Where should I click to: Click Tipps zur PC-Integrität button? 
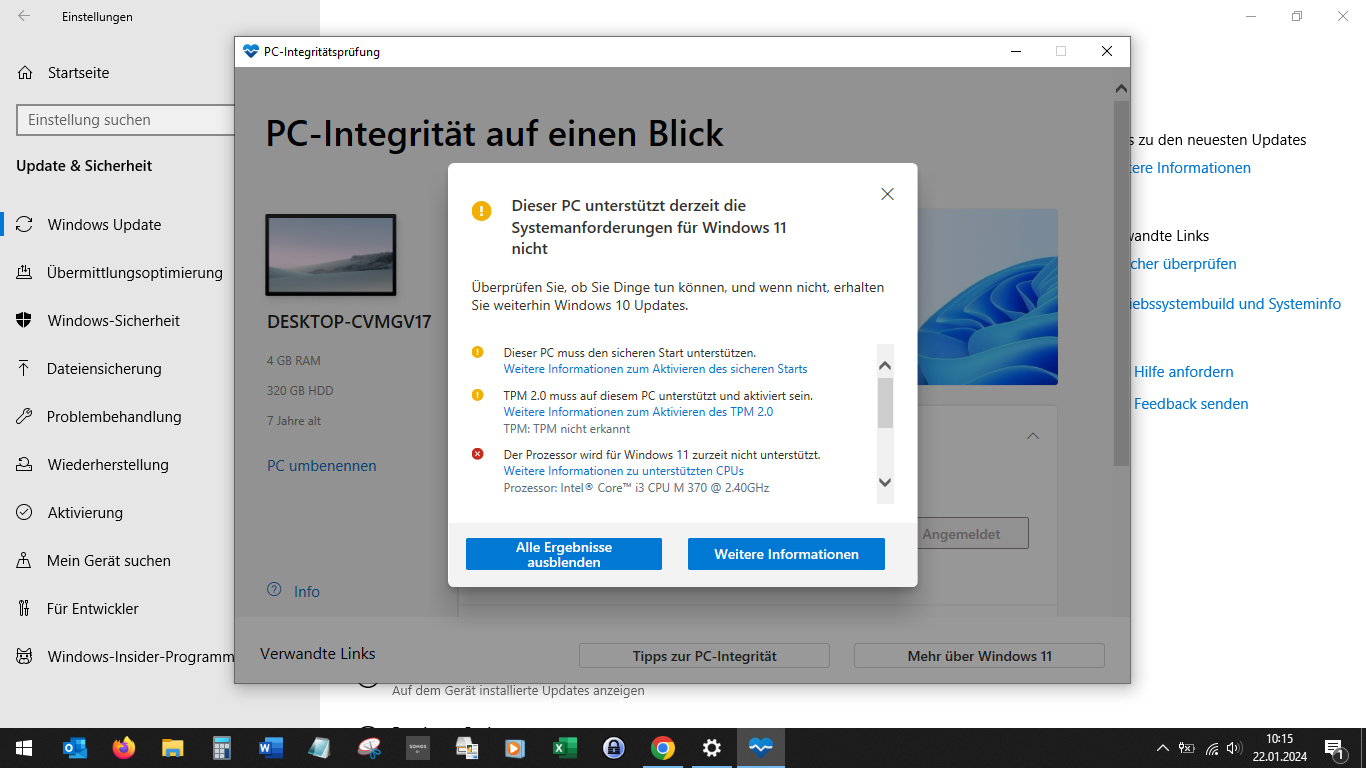pos(704,656)
